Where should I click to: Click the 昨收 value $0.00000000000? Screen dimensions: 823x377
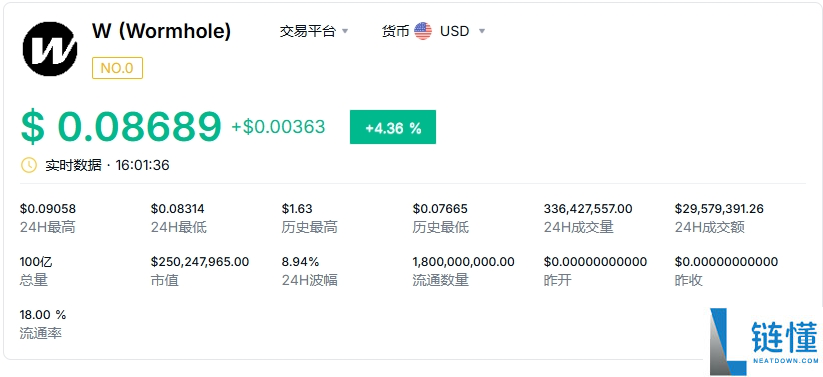point(726,261)
